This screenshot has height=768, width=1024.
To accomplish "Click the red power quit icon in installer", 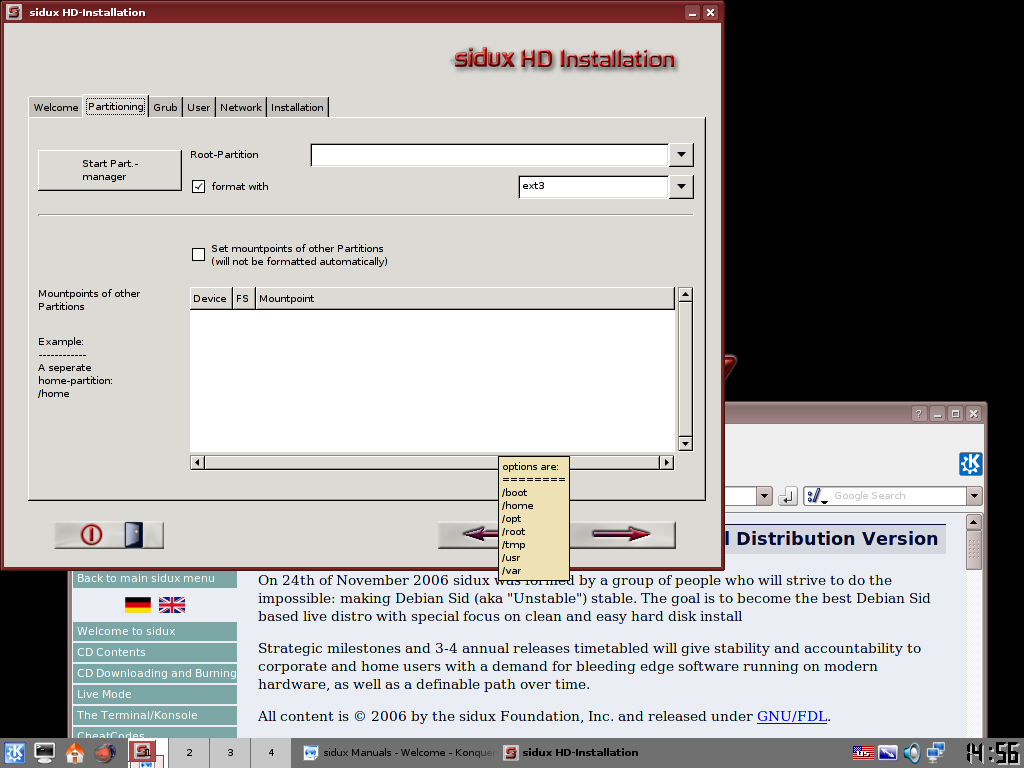I will [91, 535].
